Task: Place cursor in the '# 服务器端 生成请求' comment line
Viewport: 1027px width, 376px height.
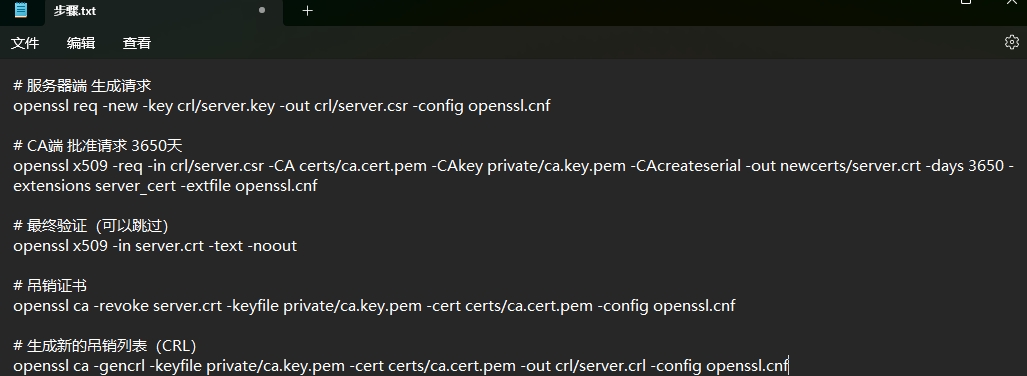Action: click(x=83, y=85)
